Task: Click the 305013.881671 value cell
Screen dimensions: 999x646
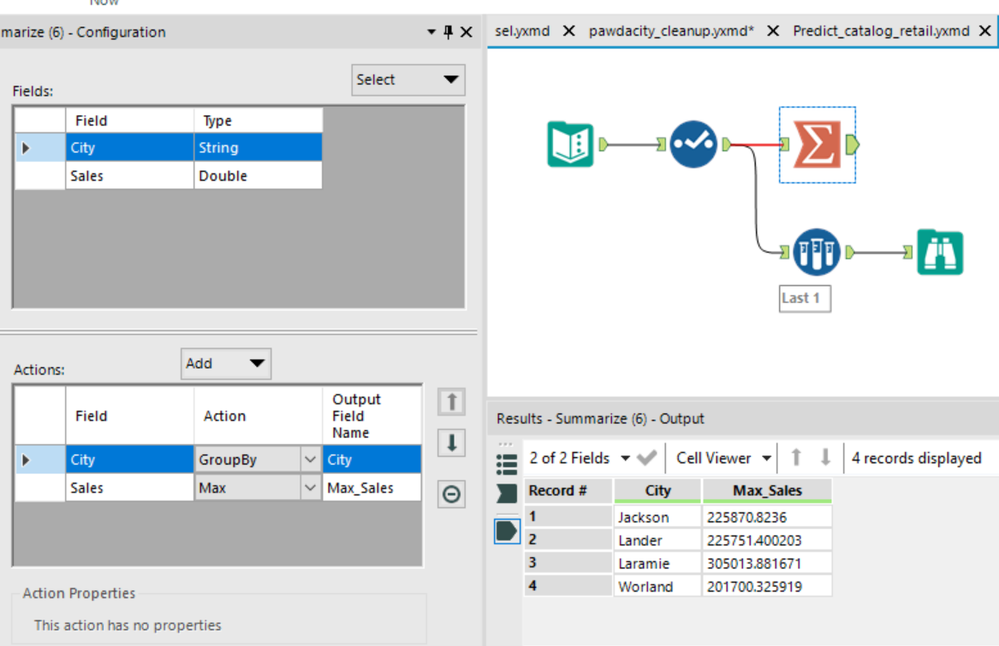Action: [767, 563]
